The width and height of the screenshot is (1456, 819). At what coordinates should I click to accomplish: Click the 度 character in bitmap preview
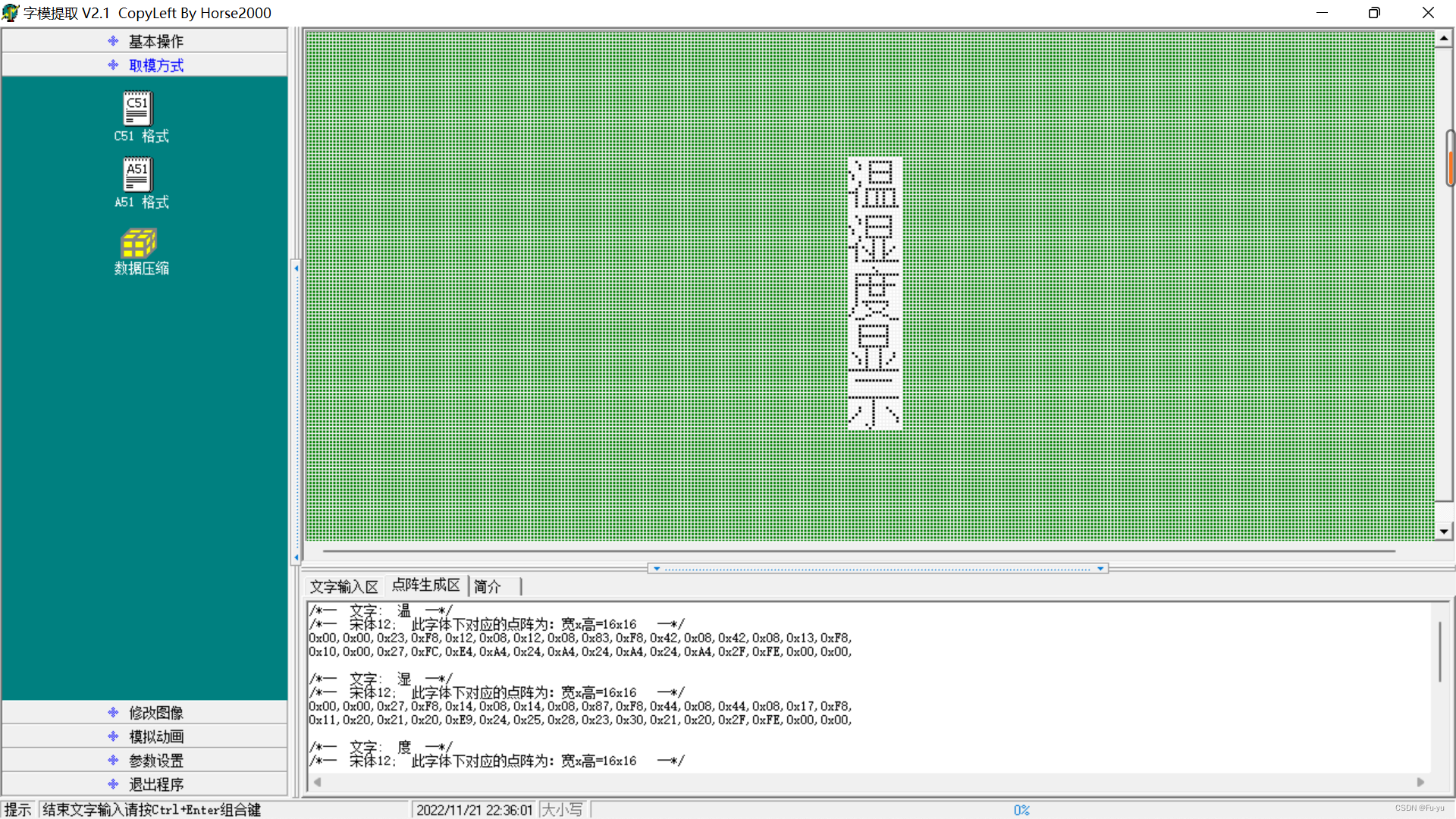click(874, 293)
